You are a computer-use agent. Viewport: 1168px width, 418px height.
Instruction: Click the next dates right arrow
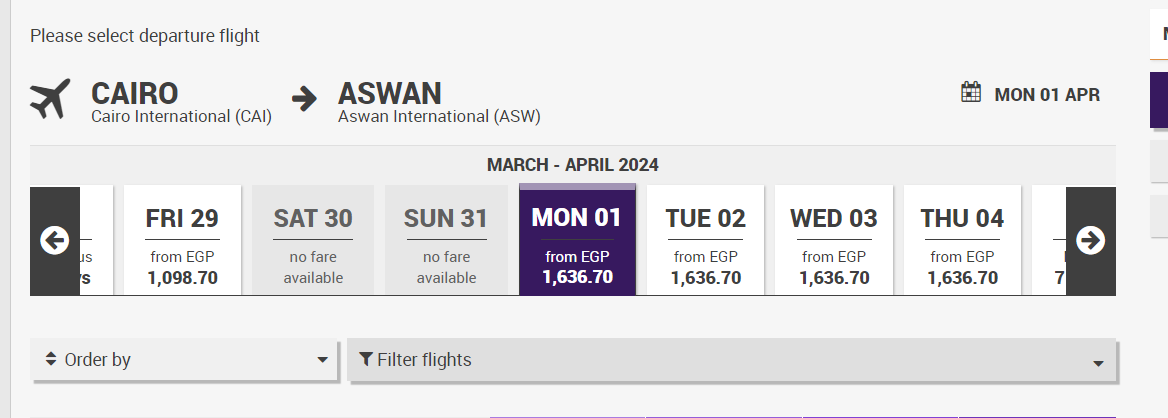(1090, 240)
